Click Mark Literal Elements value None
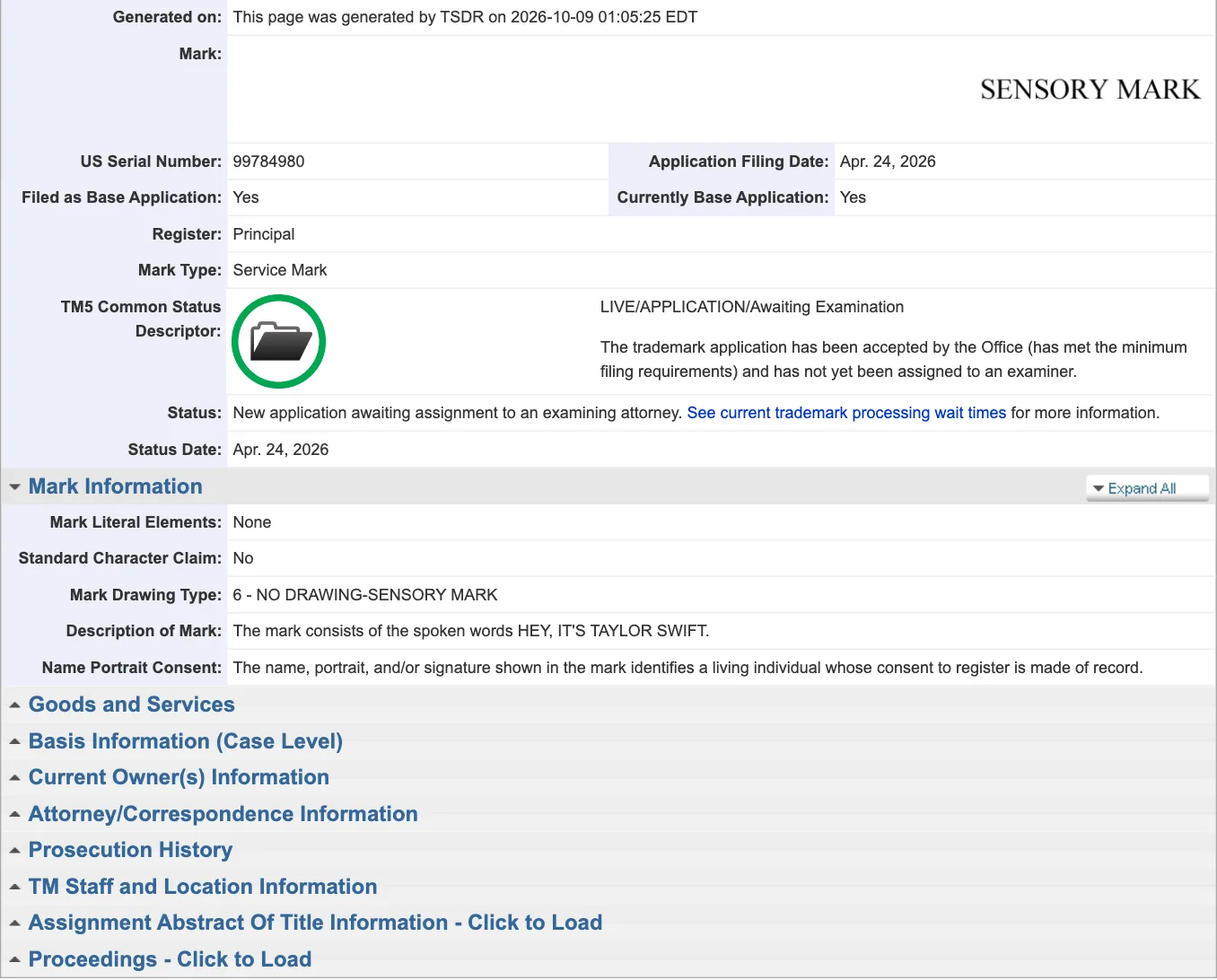This screenshot has width=1217, height=980. point(252,522)
